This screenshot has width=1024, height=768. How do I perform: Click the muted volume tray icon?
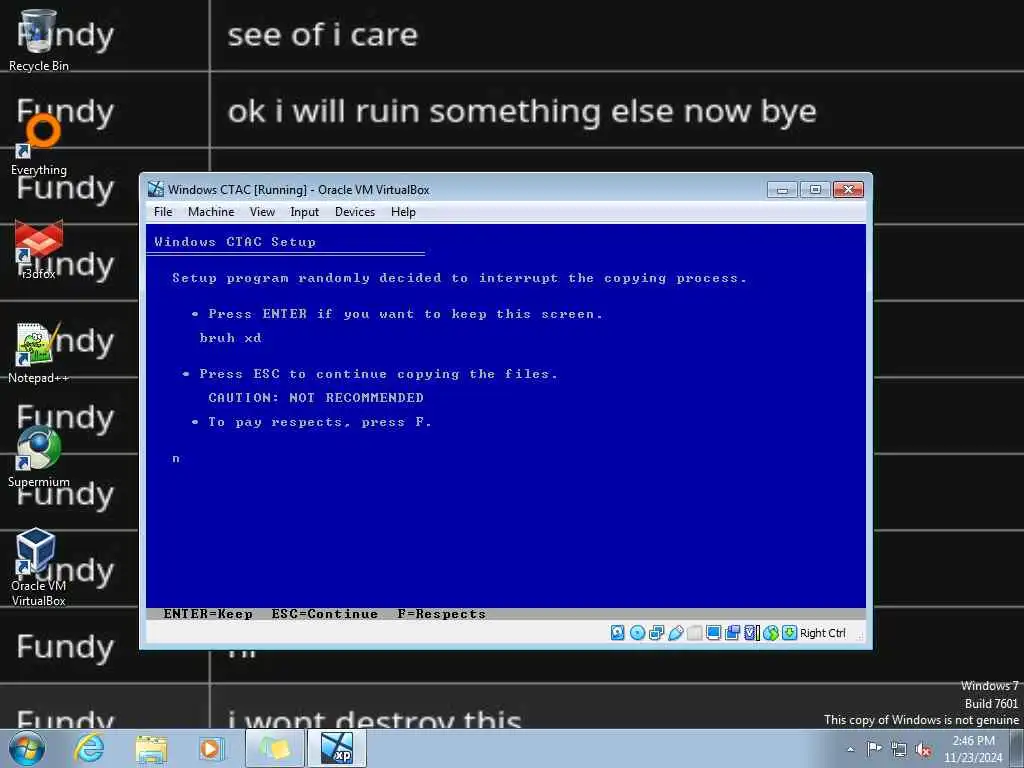click(923, 749)
